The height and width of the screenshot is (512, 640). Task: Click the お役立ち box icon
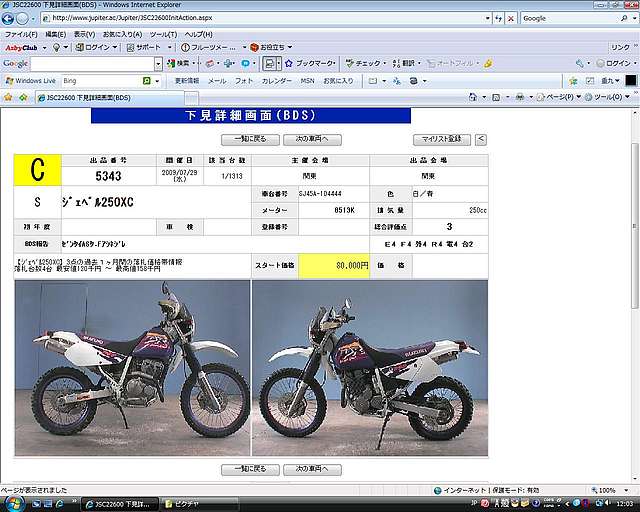coord(254,47)
